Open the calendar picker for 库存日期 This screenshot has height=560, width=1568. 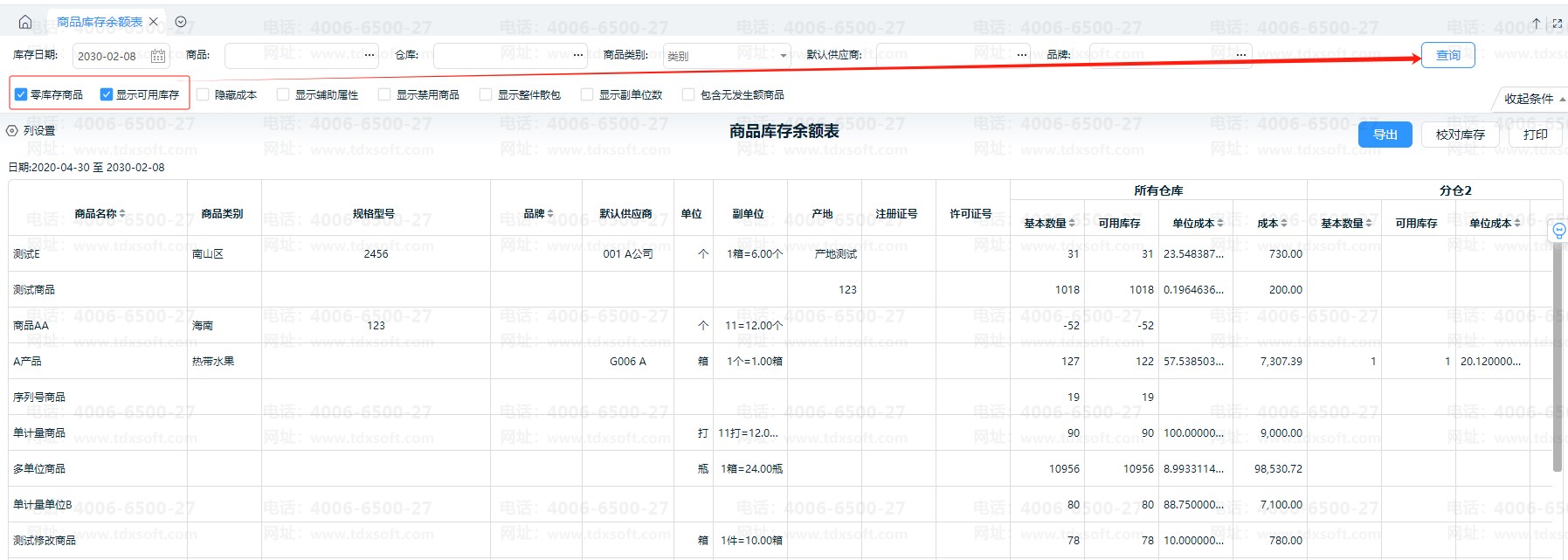click(x=158, y=56)
